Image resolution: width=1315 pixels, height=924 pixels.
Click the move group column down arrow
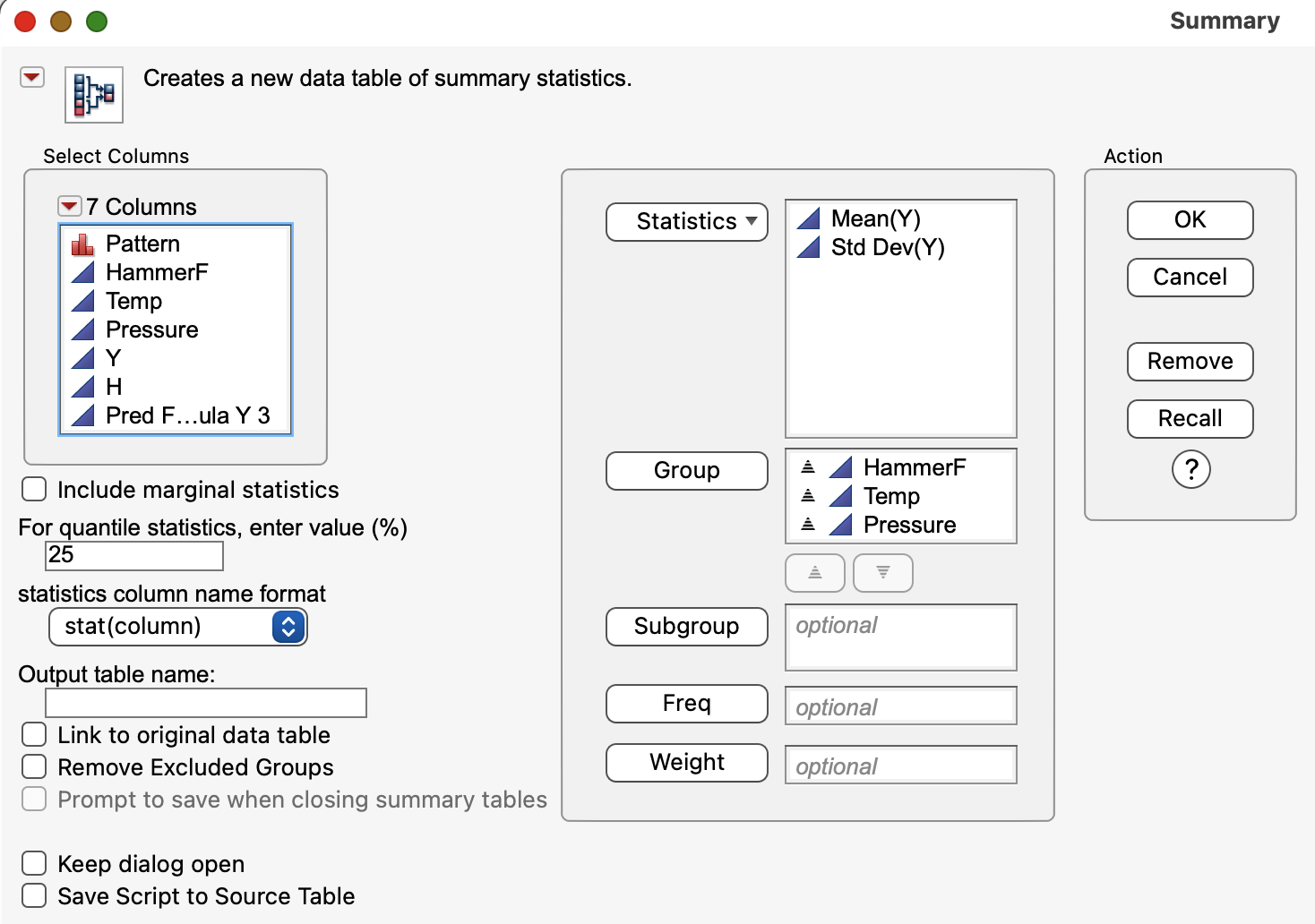point(882,573)
